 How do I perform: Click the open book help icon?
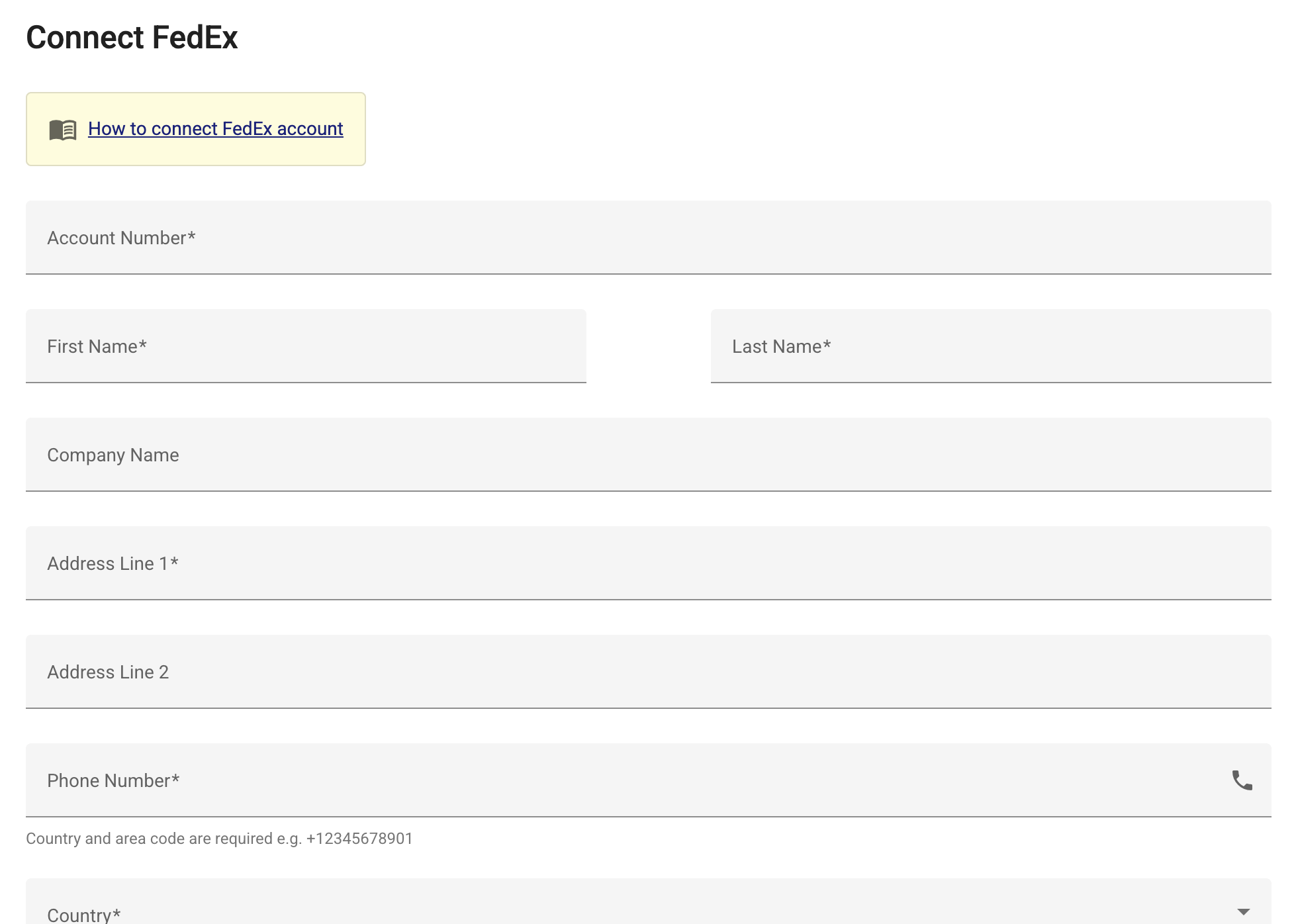[x=63, y=130]
